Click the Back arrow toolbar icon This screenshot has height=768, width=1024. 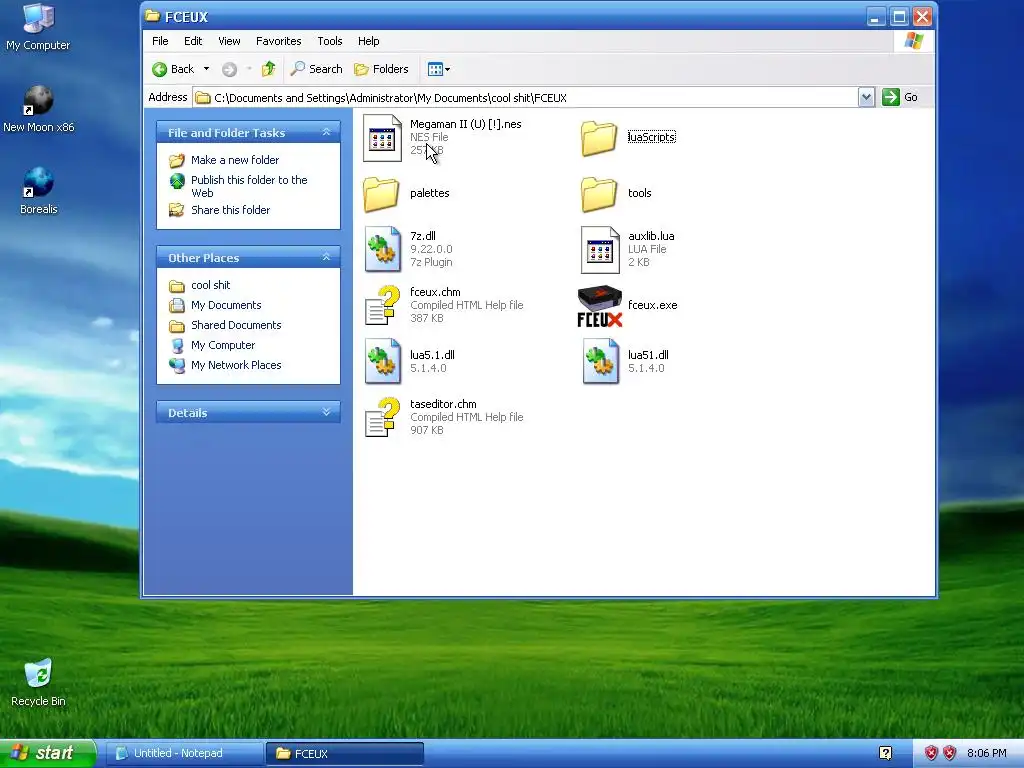tap(159, 69)
